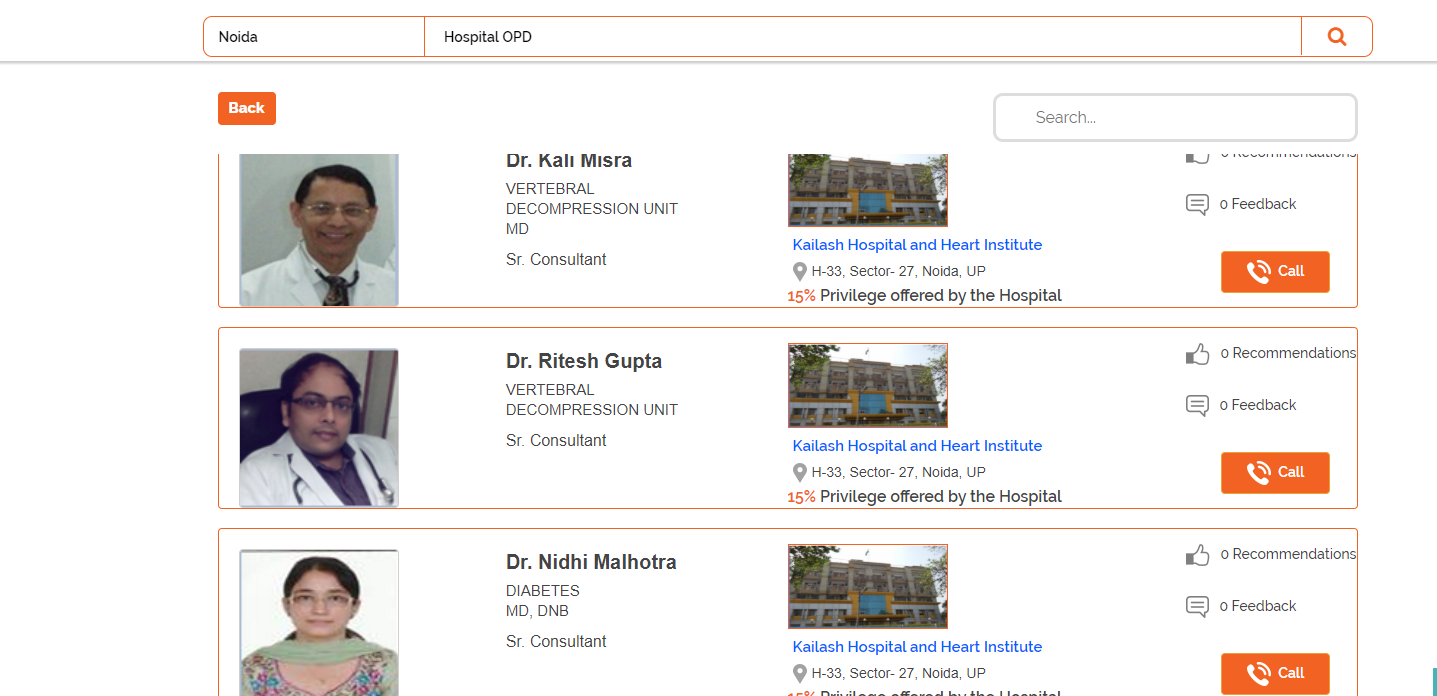Focus the Search... filter box
This screenshot has height=696, width=1437.
click(1175, 118)
